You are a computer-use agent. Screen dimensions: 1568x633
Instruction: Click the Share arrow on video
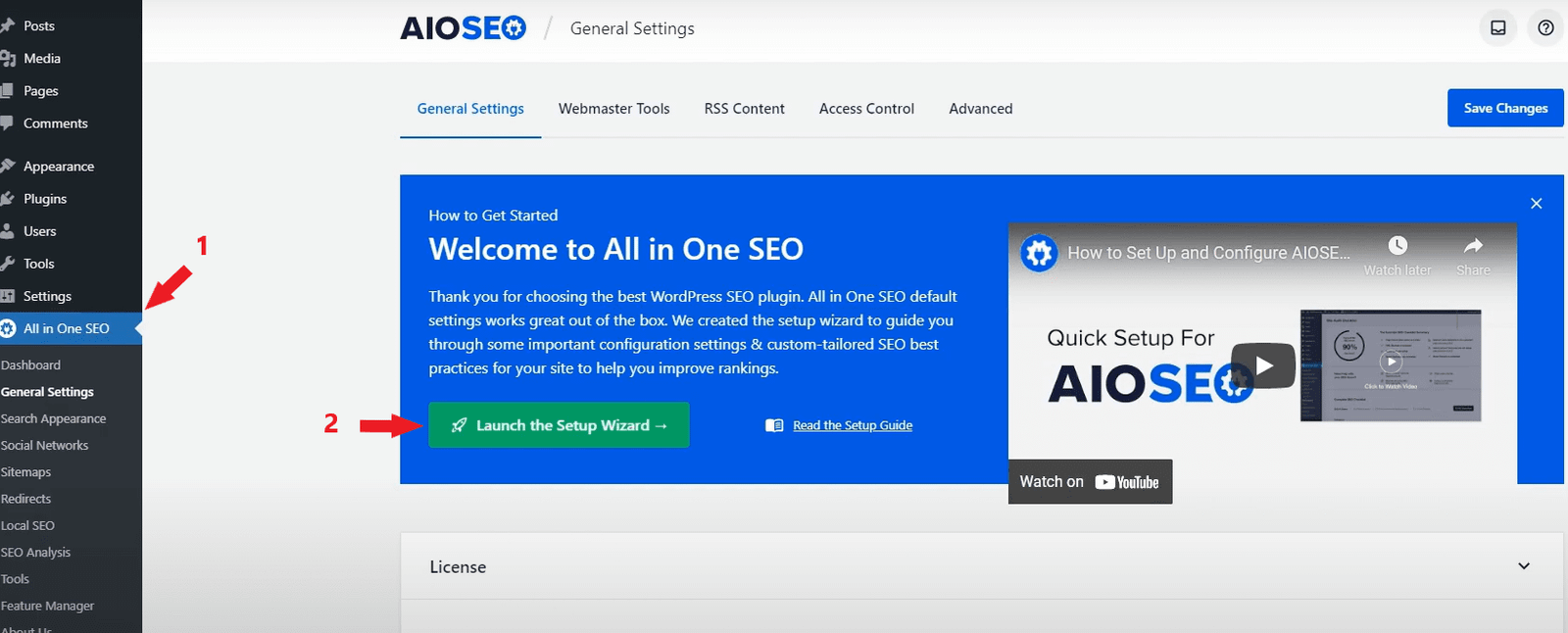click(x=1473, y=246)
